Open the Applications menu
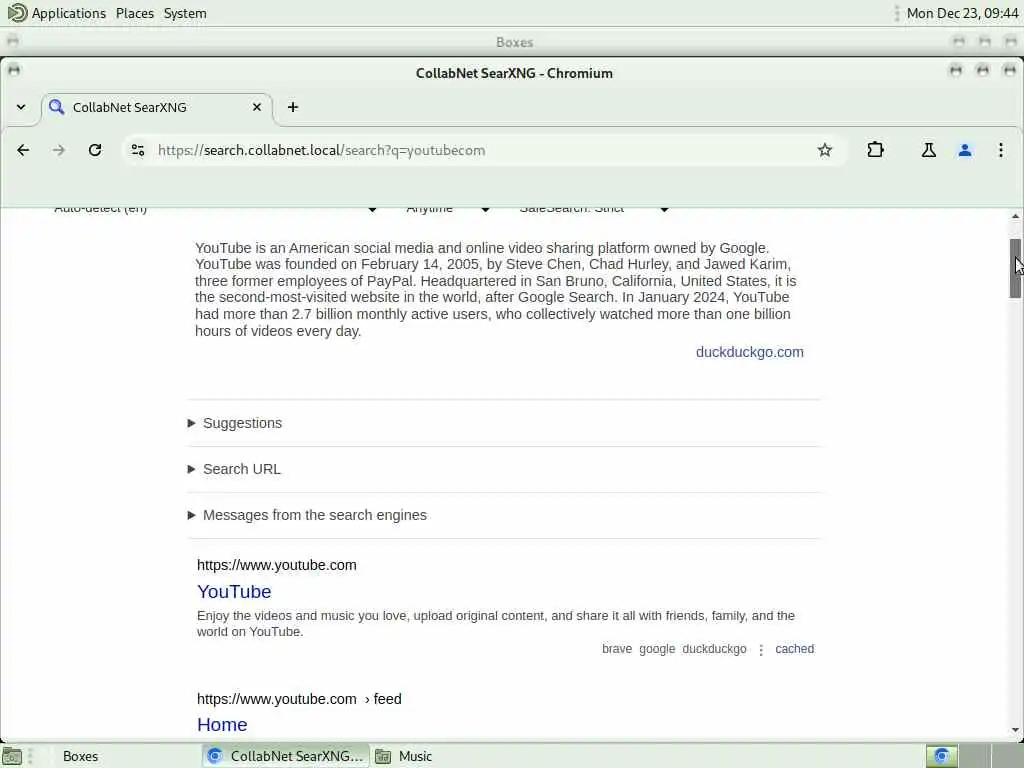The width and height of the screenshot is (1024, 768). [x=57, y=13]
